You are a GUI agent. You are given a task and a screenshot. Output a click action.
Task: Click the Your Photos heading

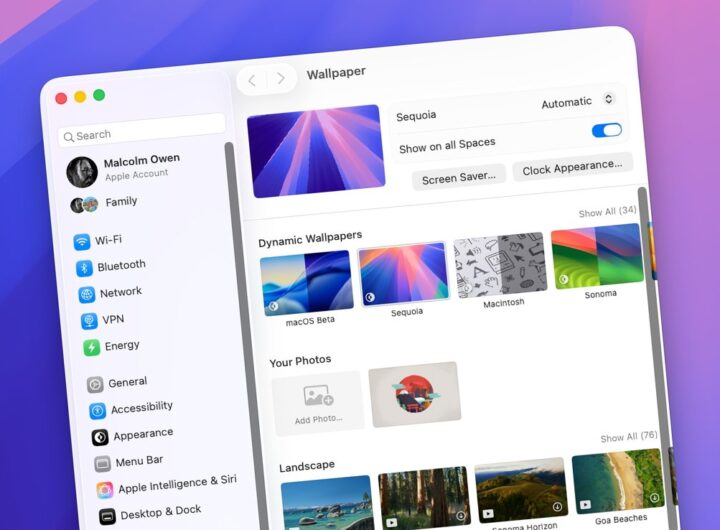[300, 361]
